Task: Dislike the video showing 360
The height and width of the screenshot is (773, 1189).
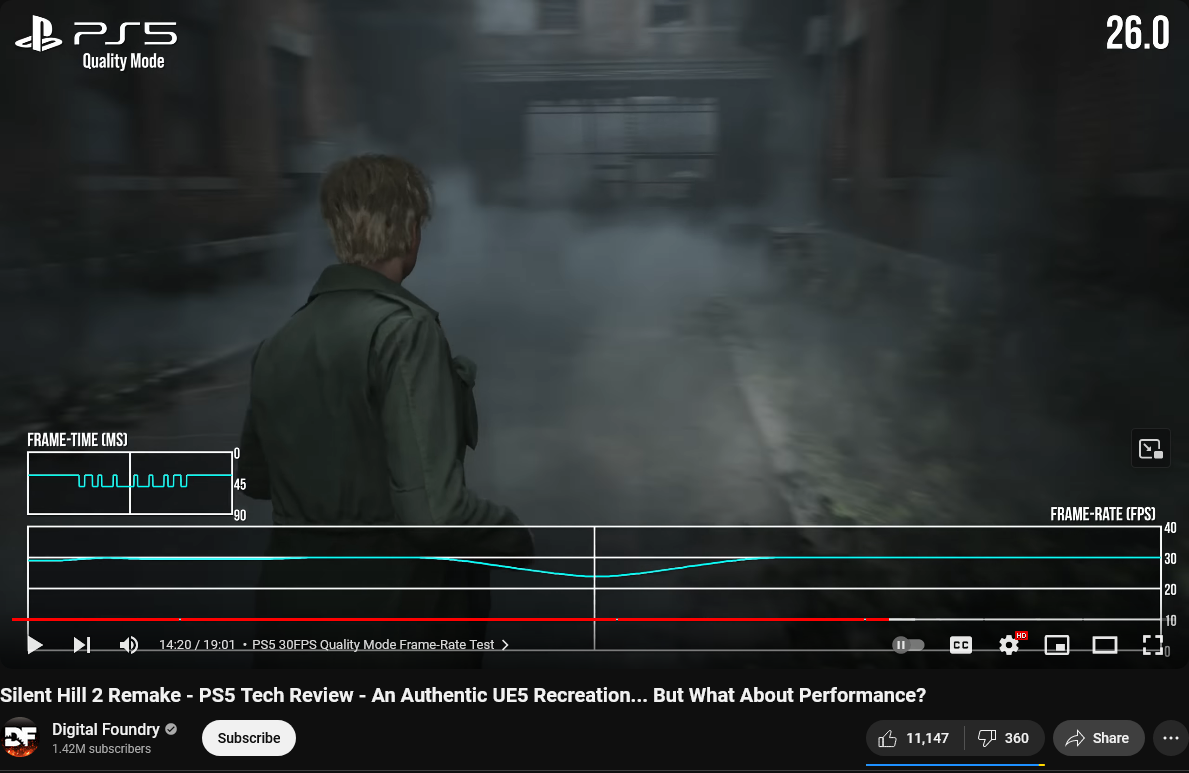Action: pyautogui.click(x=1004, y=738)
